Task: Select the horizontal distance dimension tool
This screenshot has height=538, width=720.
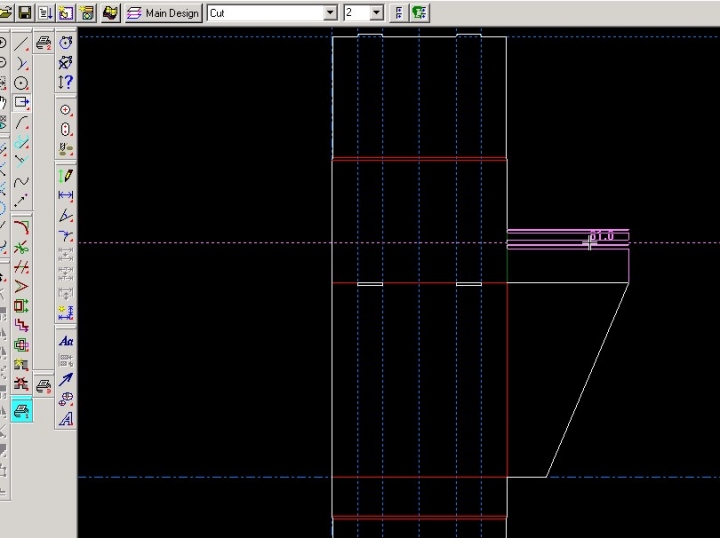Action: (66, 195)
